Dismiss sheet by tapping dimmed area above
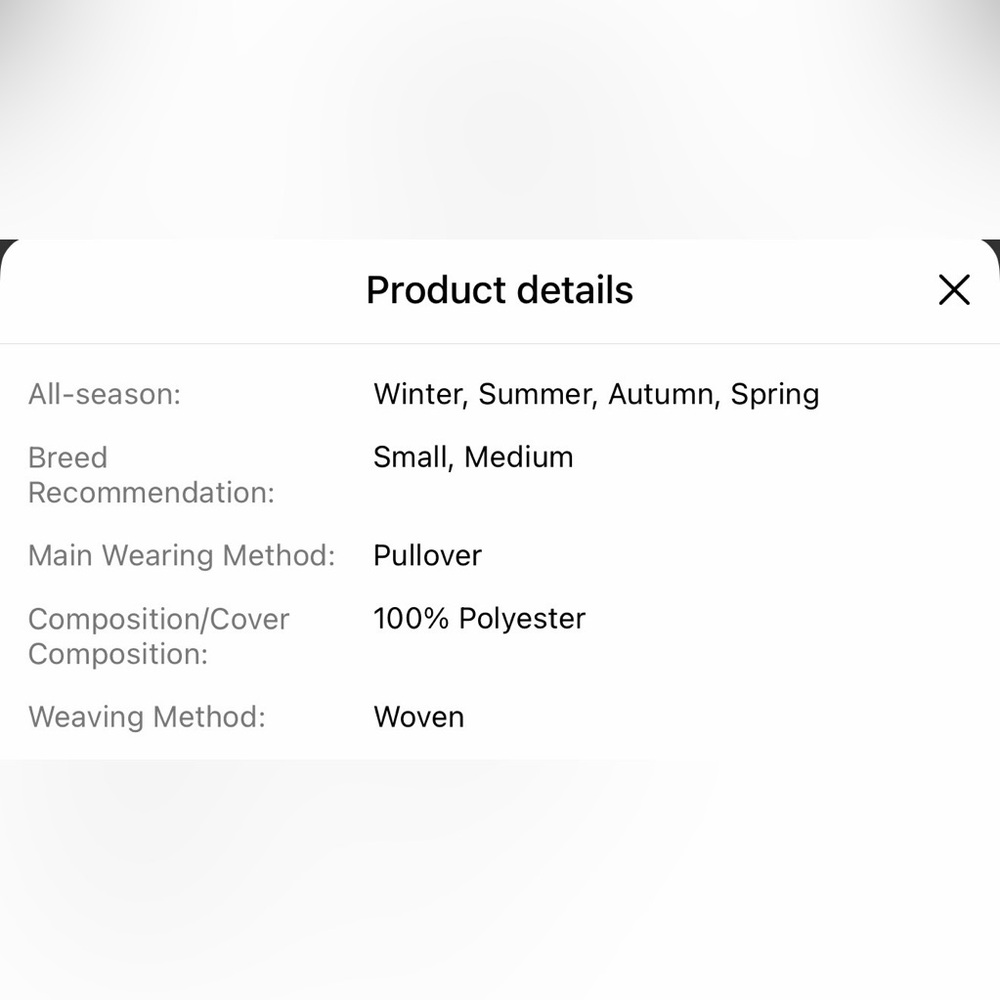The height and width of the screenshot is (1000, 1000). click(x=500, y=119)
